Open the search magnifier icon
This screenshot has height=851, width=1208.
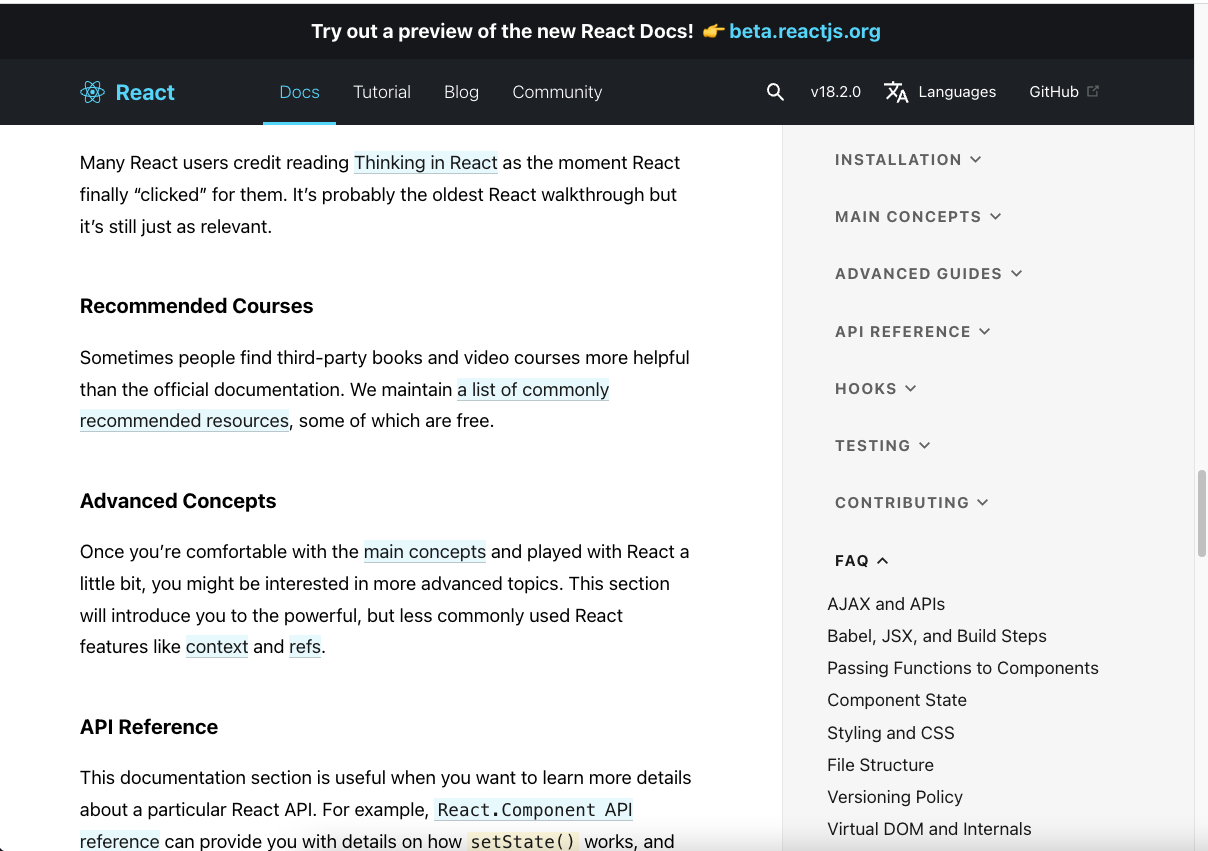(x=775, y=92)
